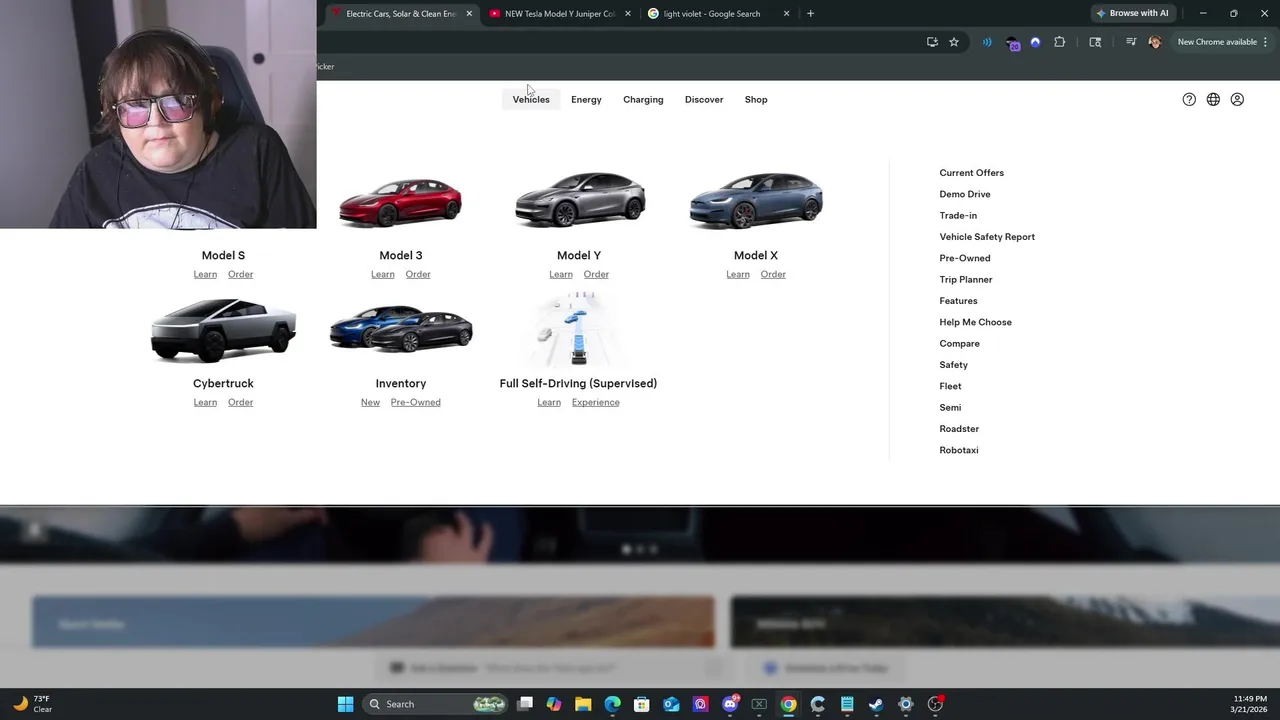Open the Tesla account profile icon

tap(1237, 99)
